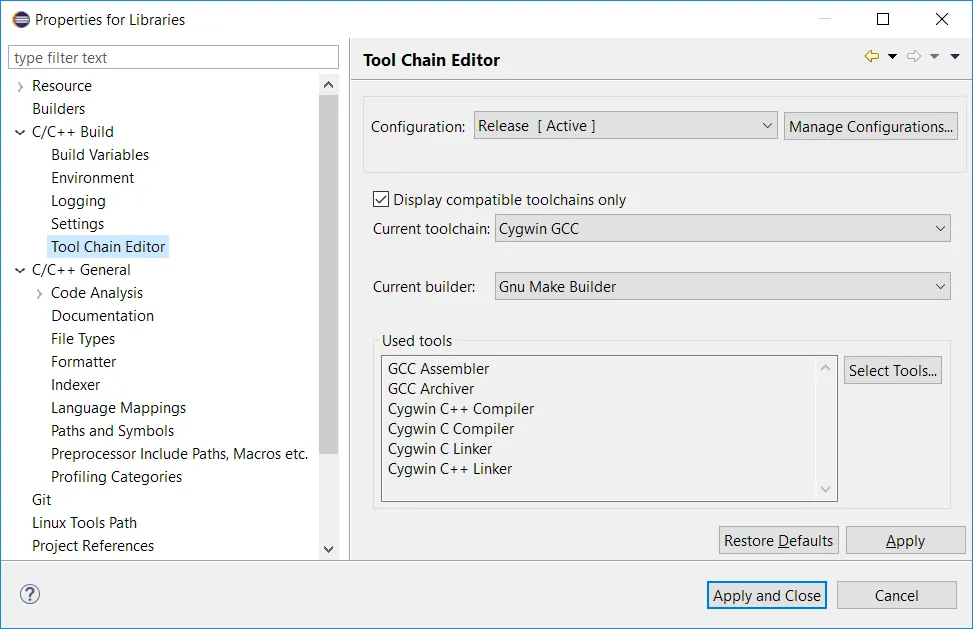Click the Manage Configurations button
Screen dimensions: 973x629
click(870, 126)
